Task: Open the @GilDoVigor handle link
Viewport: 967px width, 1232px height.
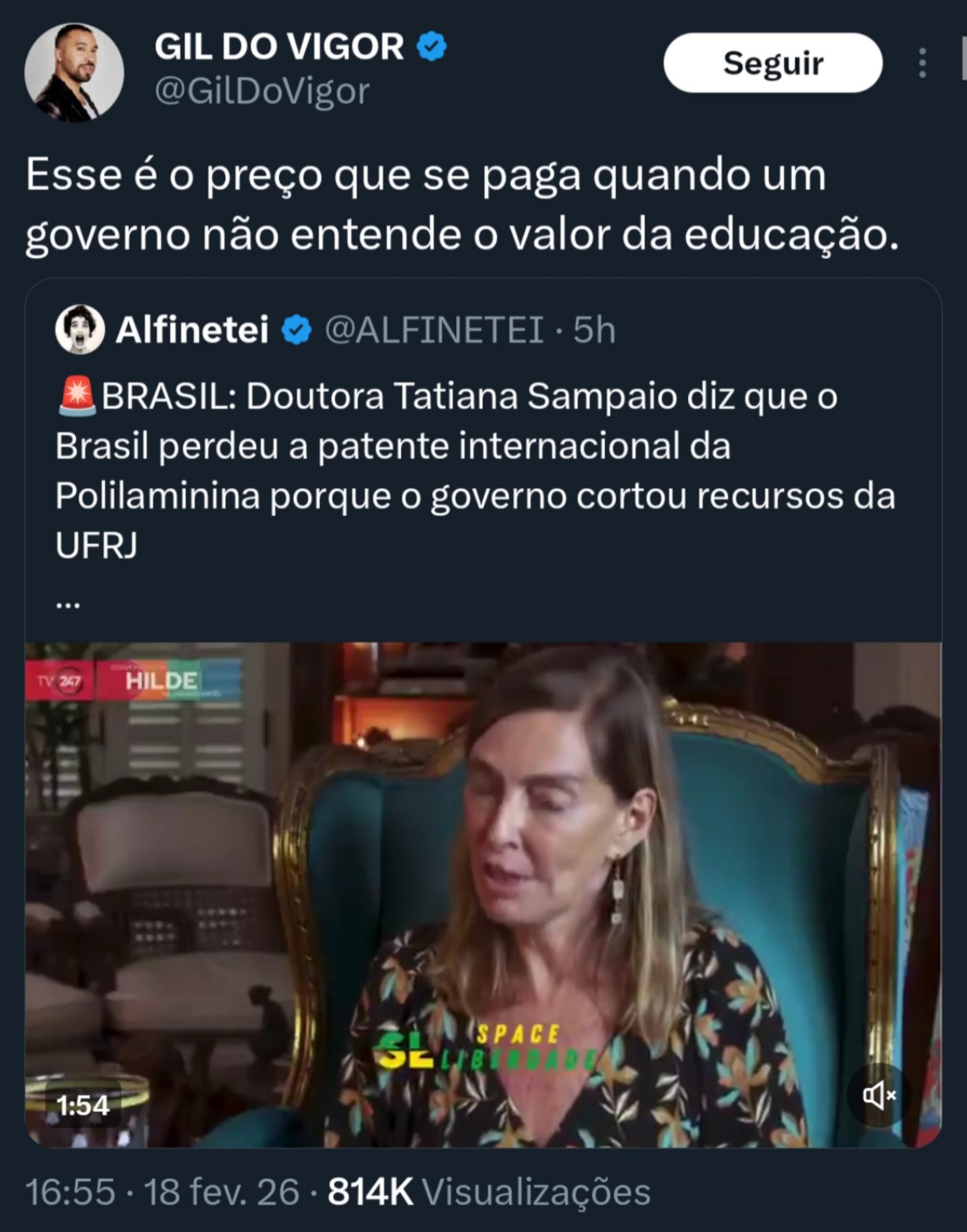Action: [x=262, y=91]
